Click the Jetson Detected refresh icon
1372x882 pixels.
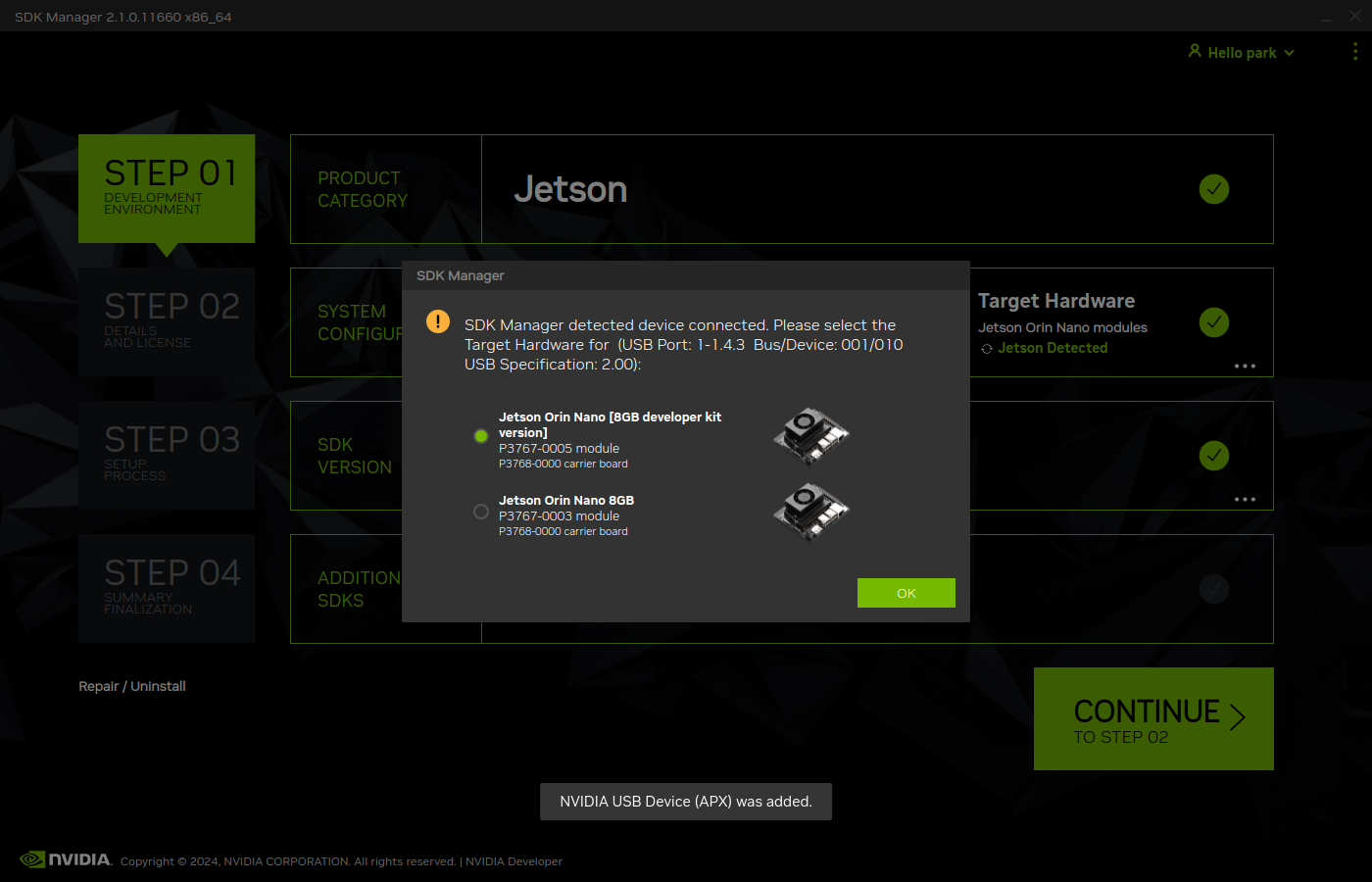point(987,349)
